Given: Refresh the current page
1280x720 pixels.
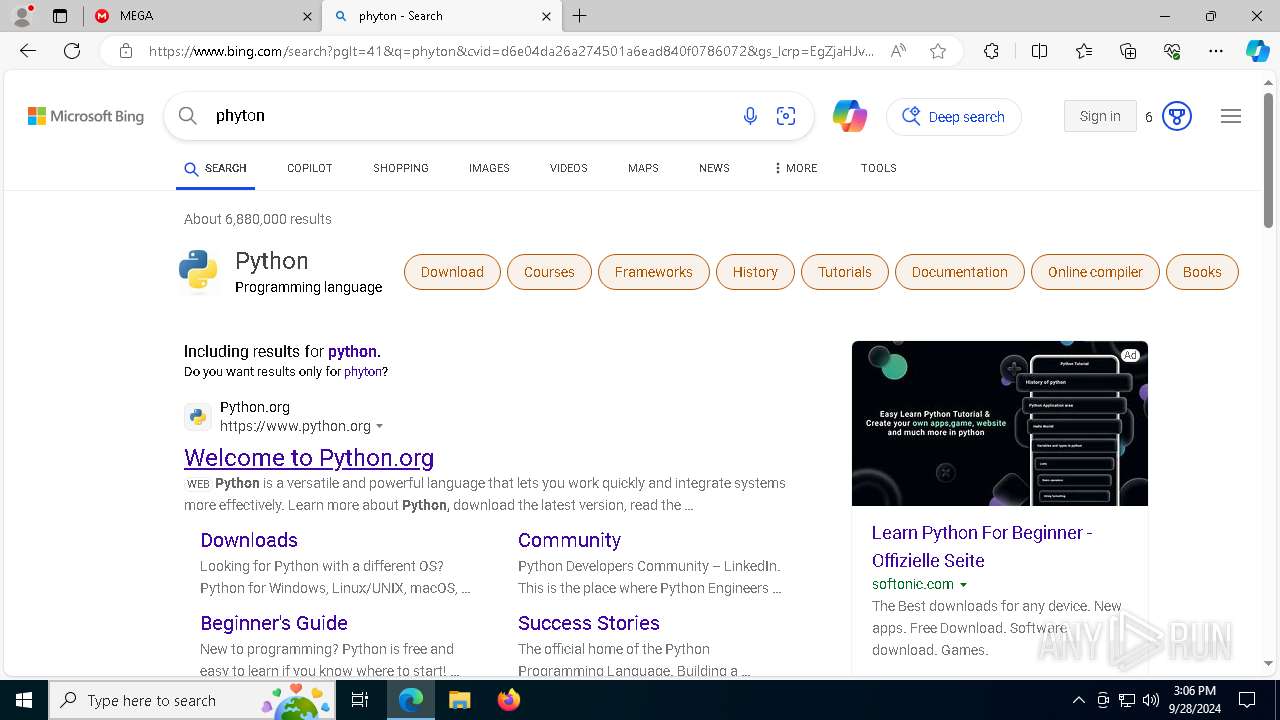Looking at the screenshot, I should pyautogui.click(x=72, y=51).
